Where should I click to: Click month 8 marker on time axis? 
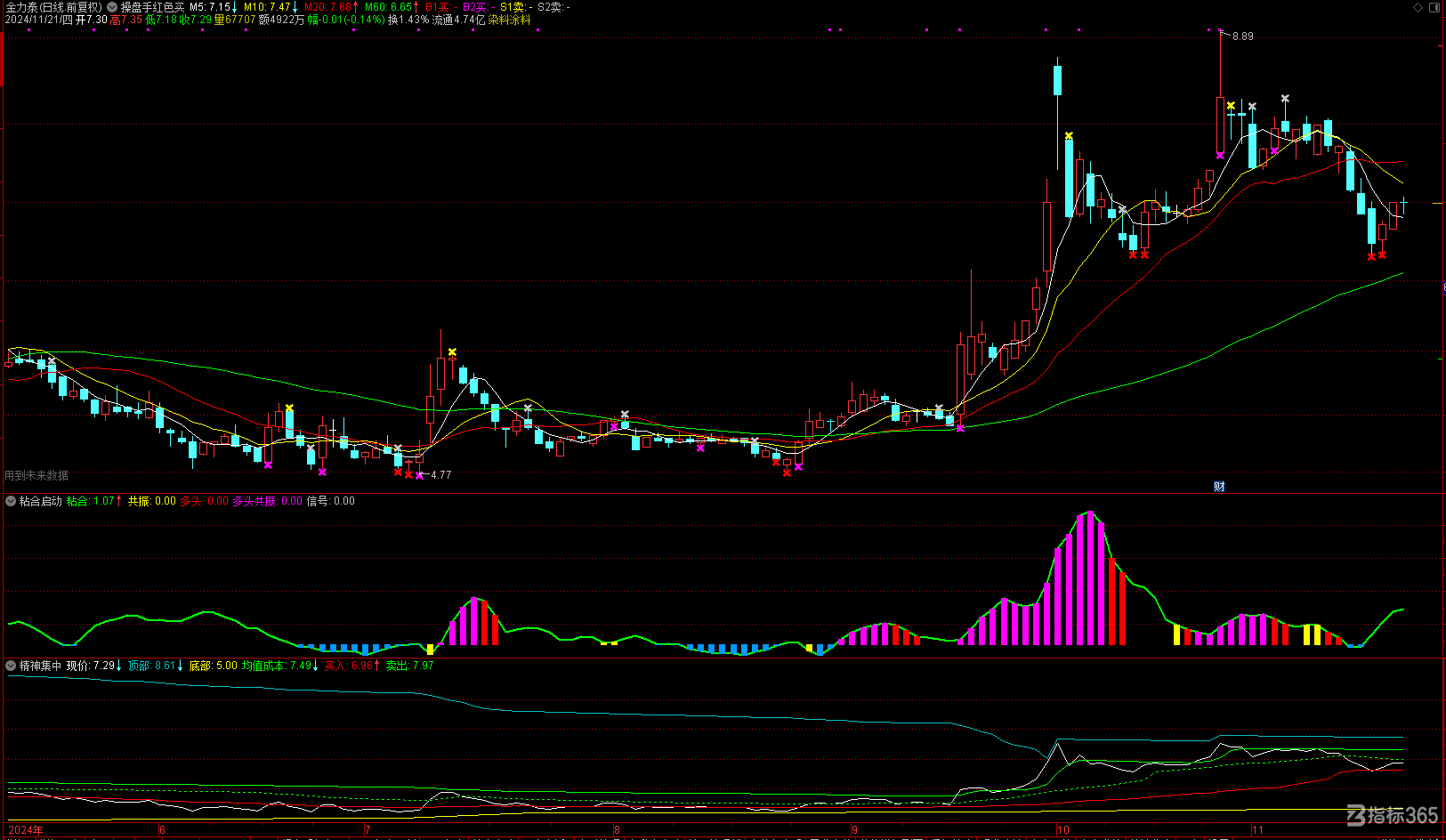pos(617,830)
